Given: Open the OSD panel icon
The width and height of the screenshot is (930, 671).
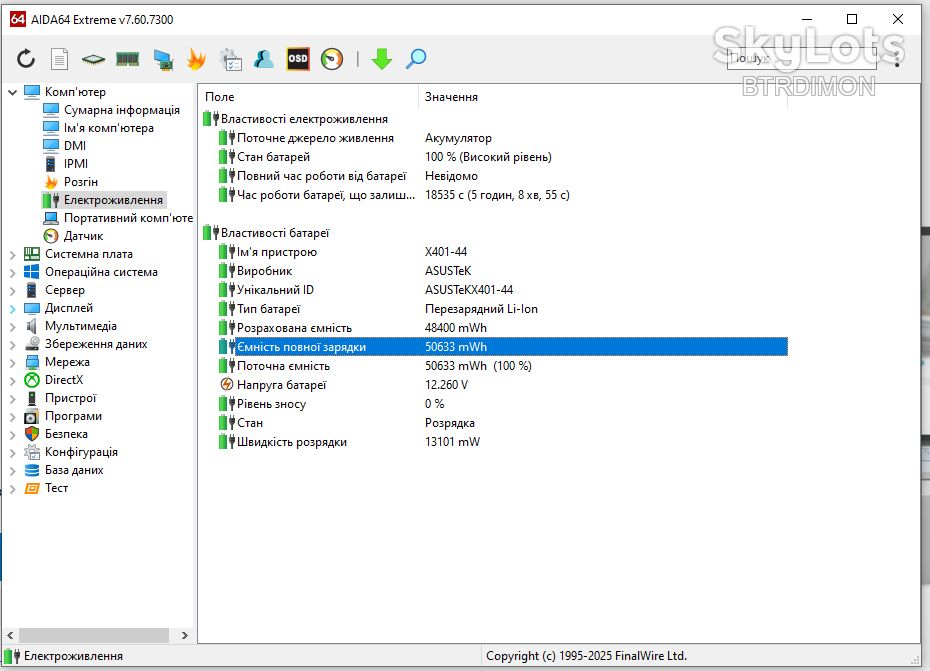Looking at the screenshot, I should [298, 59].
